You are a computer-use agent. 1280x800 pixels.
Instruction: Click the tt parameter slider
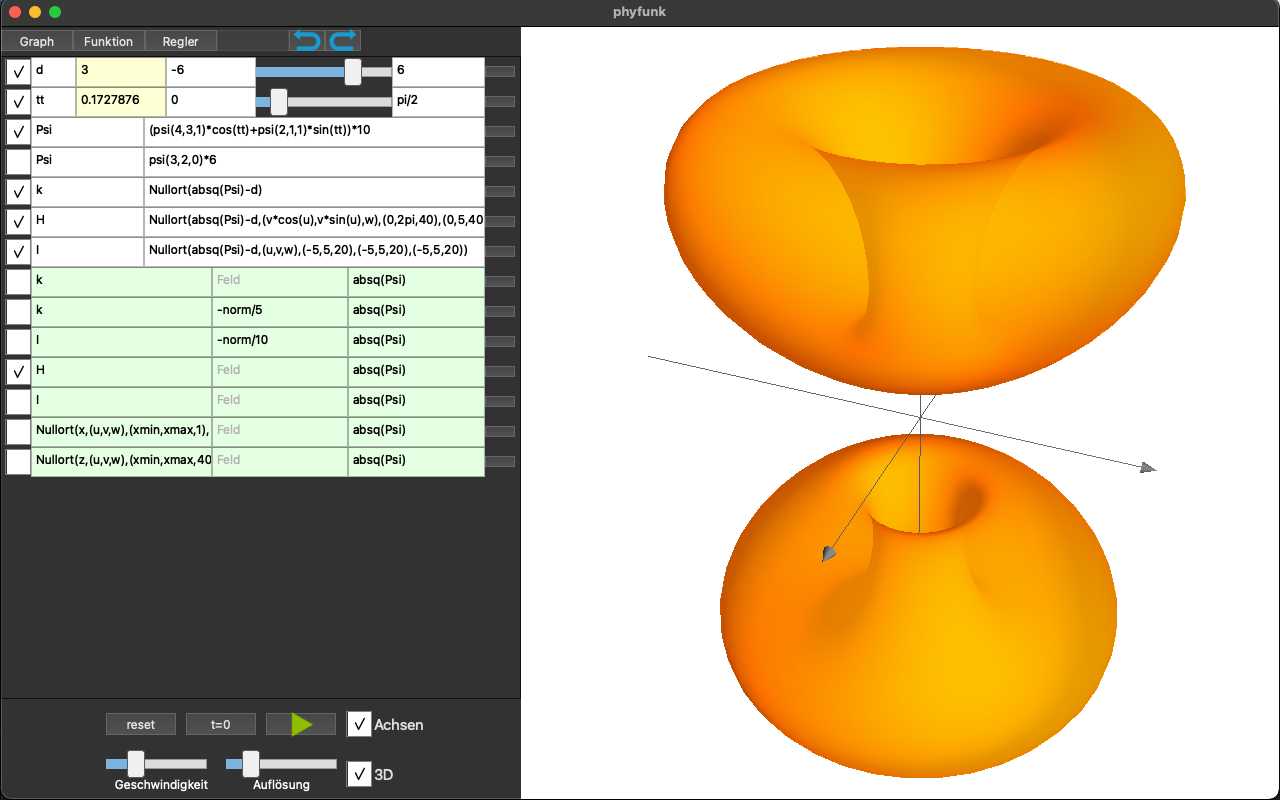pos(324,102)
